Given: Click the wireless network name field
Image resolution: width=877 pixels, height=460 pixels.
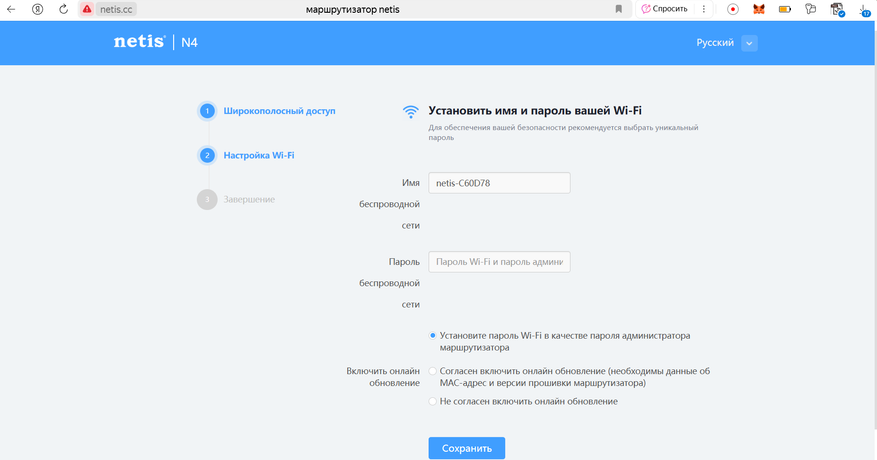Looking at the screenshot, I should 499,183.
